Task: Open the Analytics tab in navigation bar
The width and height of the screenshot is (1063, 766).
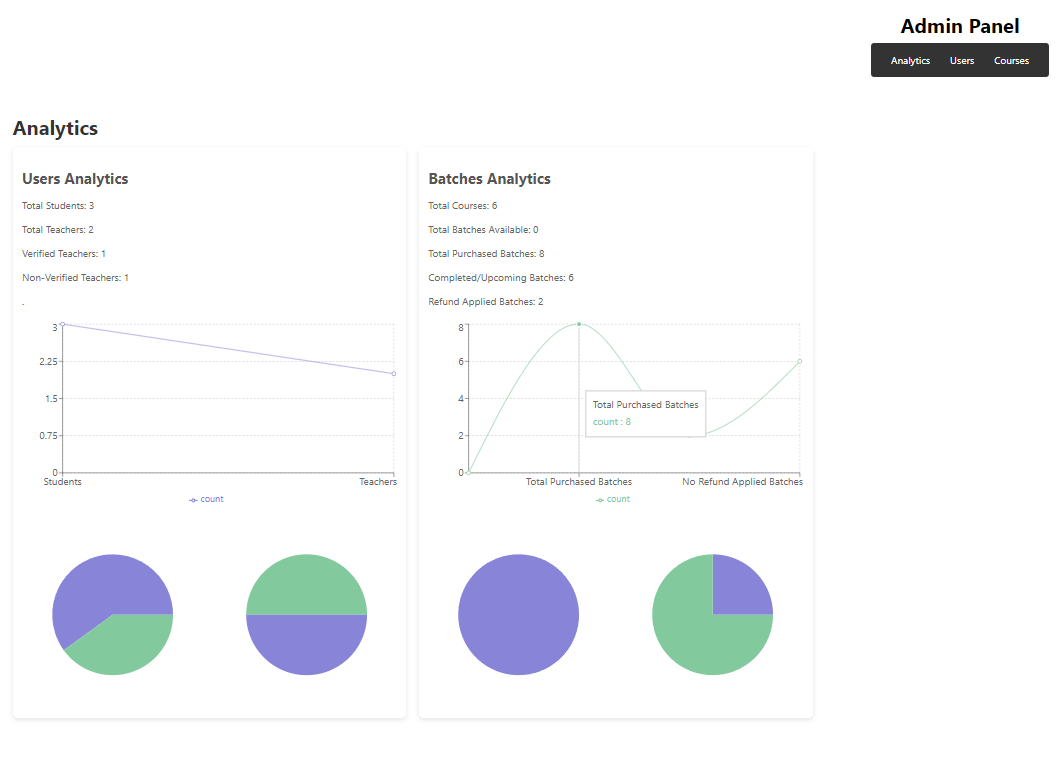Action: [910, 61]
